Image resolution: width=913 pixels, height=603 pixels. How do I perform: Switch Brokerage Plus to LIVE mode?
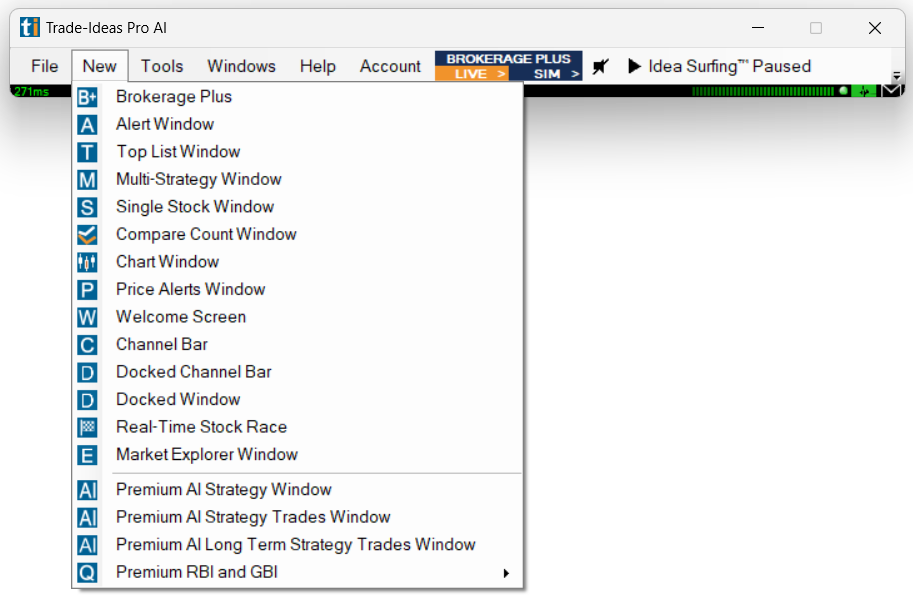(x=472, y=74)
